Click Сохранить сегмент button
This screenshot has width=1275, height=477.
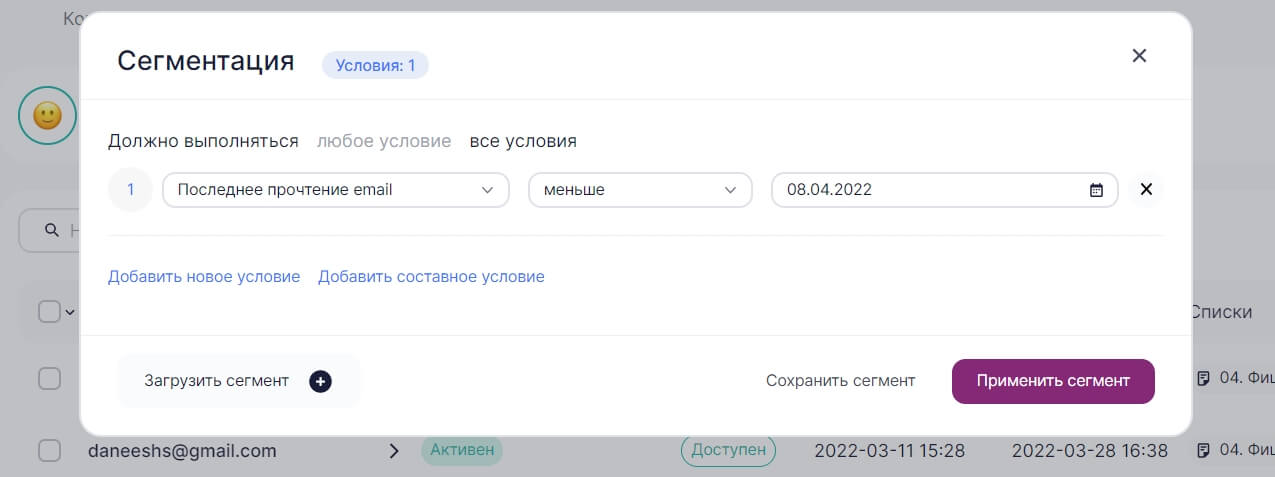[840, 381]
